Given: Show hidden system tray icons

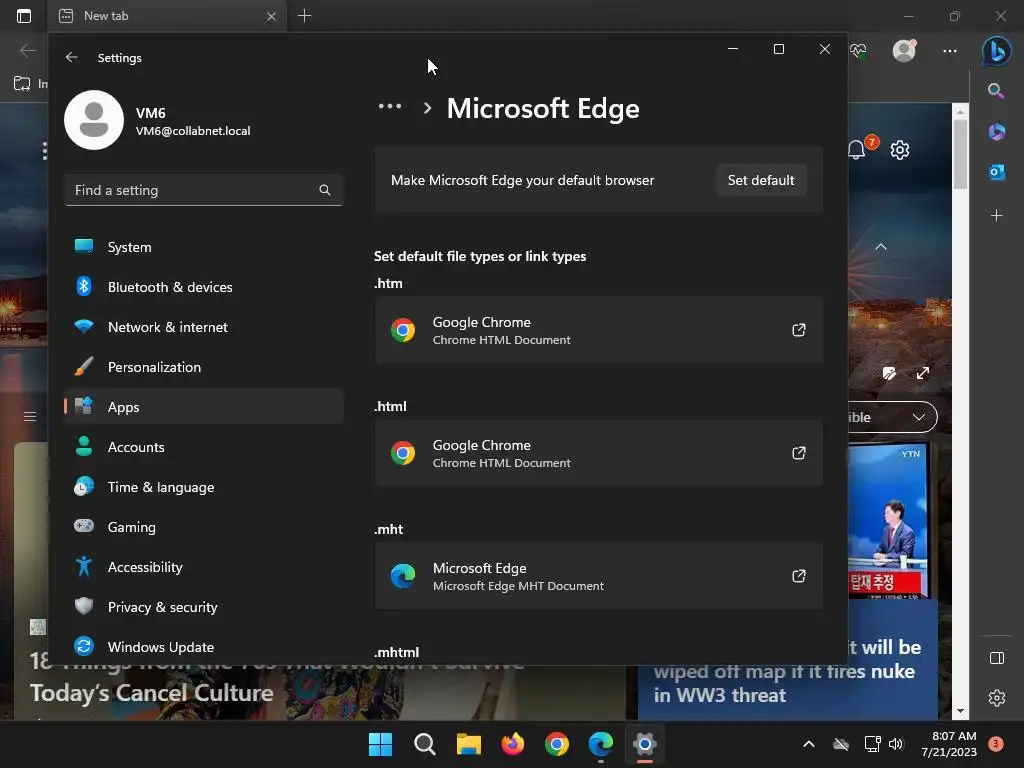Looking at the screenshot, I should coord(808,744).
